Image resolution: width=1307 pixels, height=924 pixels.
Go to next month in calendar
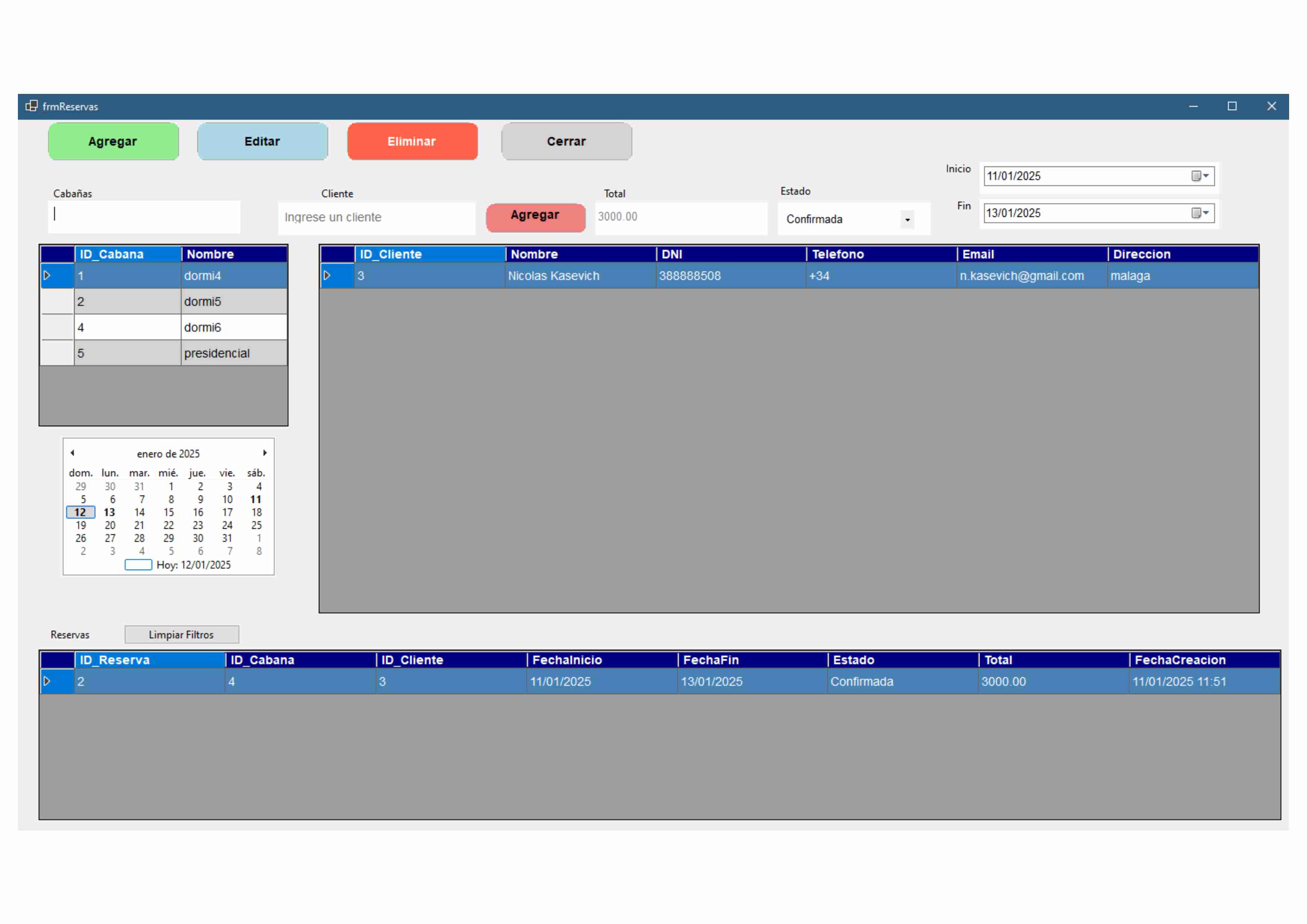point(265,453)
